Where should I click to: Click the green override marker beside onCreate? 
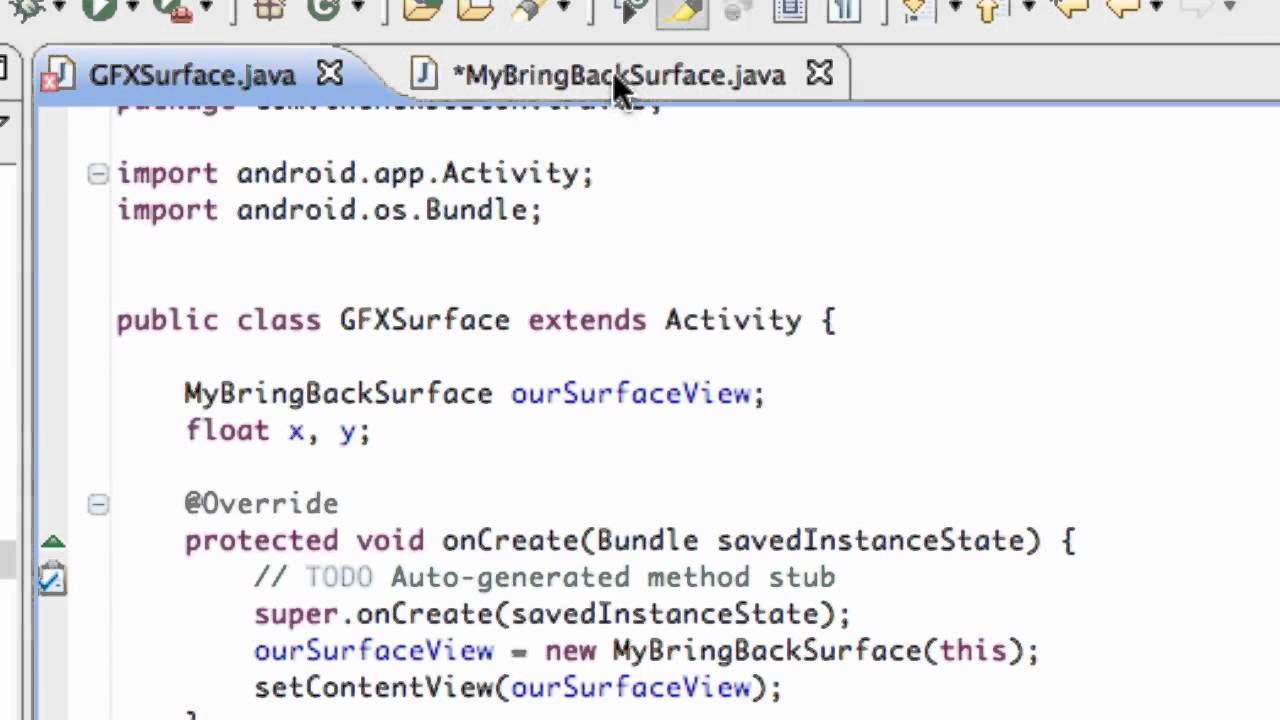pyautogui.click(x=53, y=541)
